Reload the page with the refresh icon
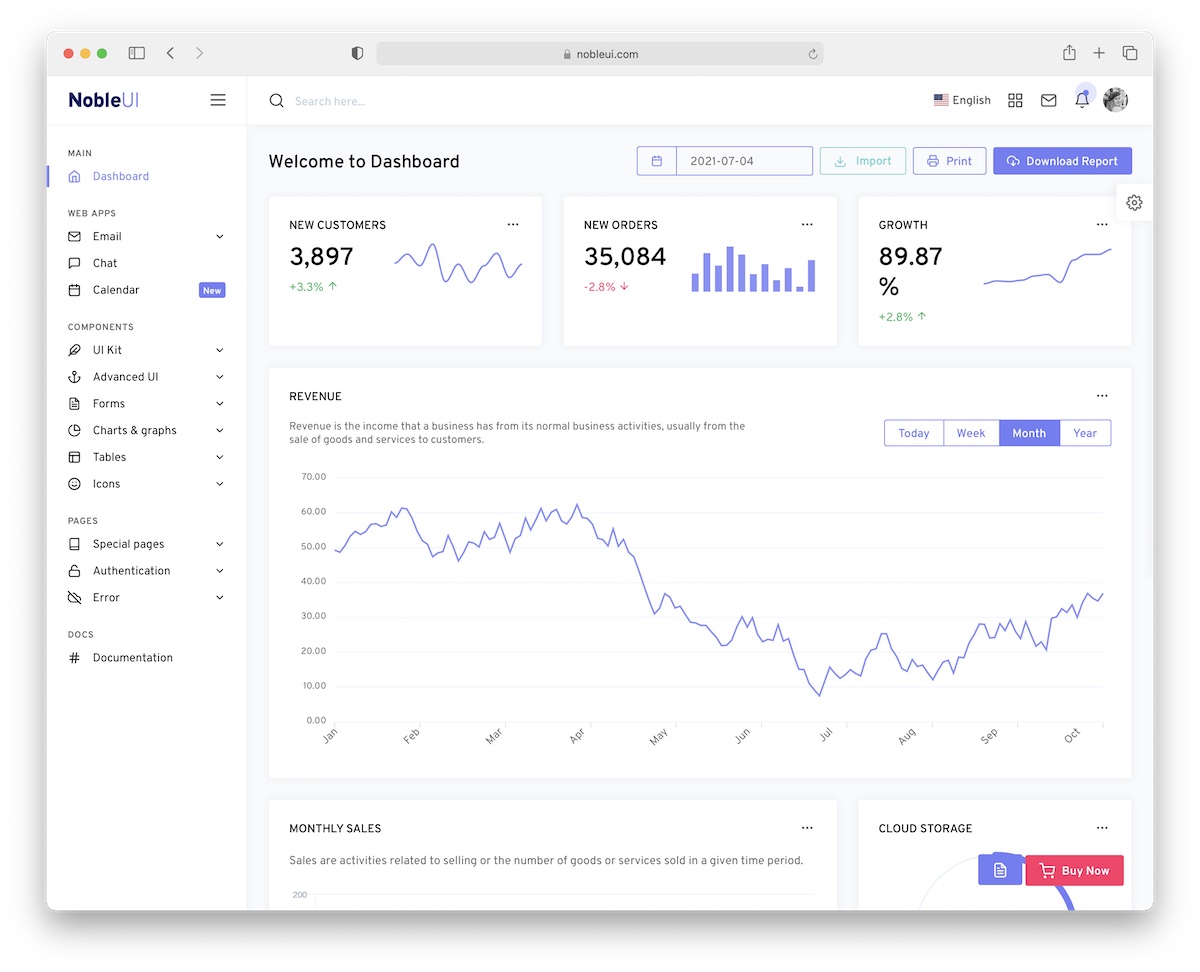 (813, 54)
